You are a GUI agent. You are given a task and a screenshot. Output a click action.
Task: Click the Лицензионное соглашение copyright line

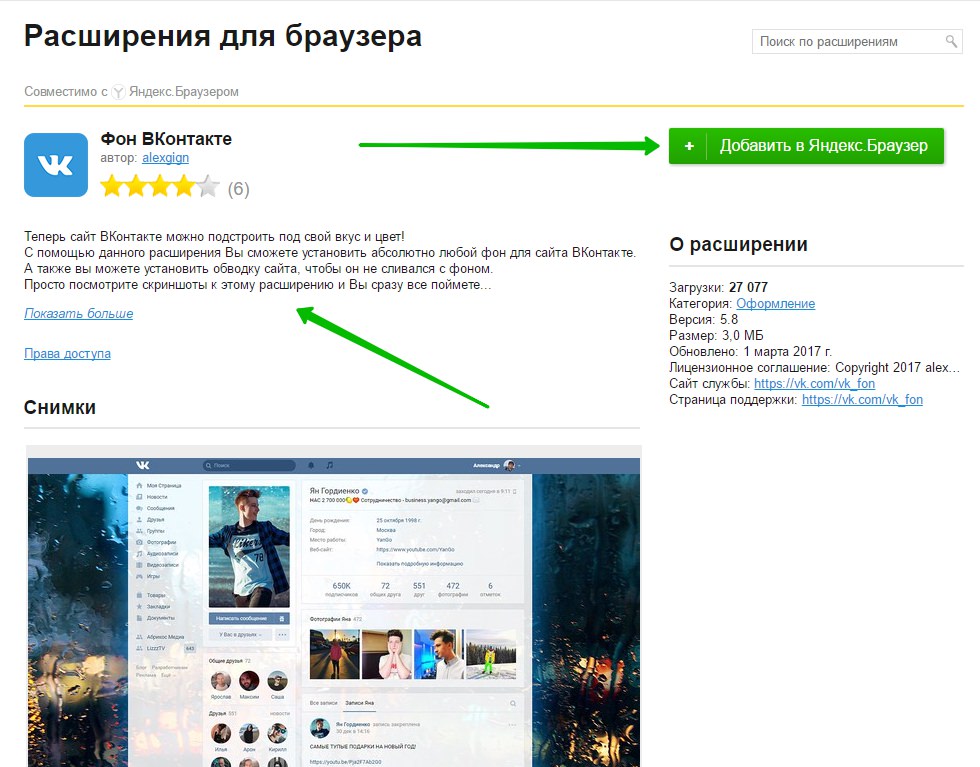[x=814, y=368]
